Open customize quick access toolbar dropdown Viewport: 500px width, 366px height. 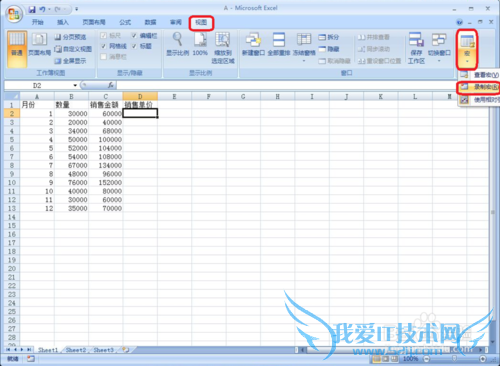[76, 9]
